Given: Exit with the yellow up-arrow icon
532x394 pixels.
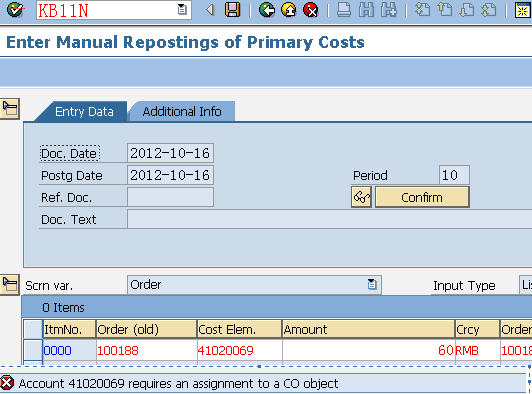Looking at the screenshot, I should coord(289,10).
